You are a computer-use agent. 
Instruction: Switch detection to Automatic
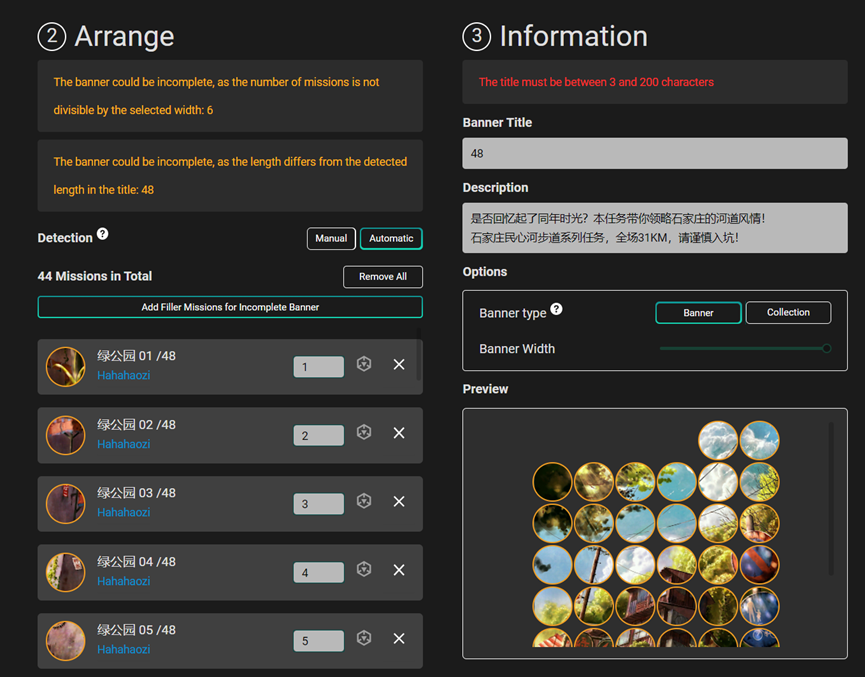pos(391,238)
